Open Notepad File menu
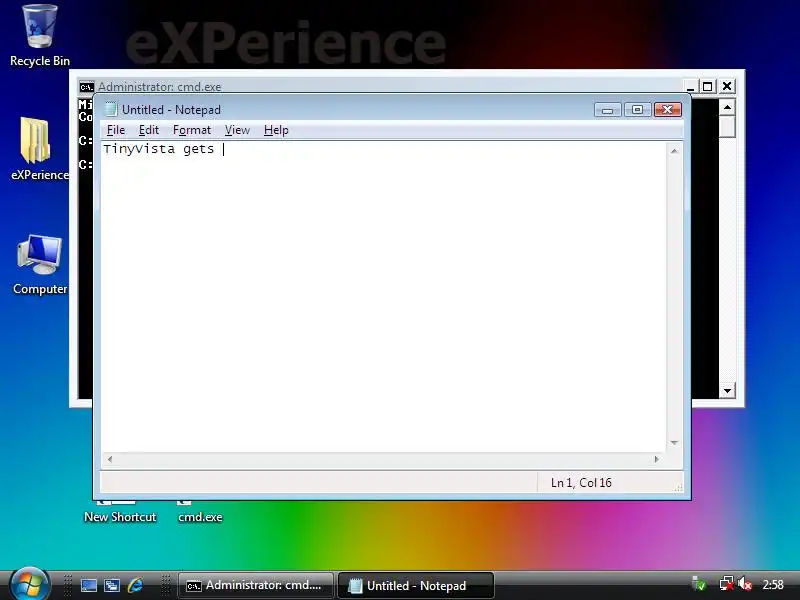The width and height of the screenshot is (800, 600). tap(116, 130)
